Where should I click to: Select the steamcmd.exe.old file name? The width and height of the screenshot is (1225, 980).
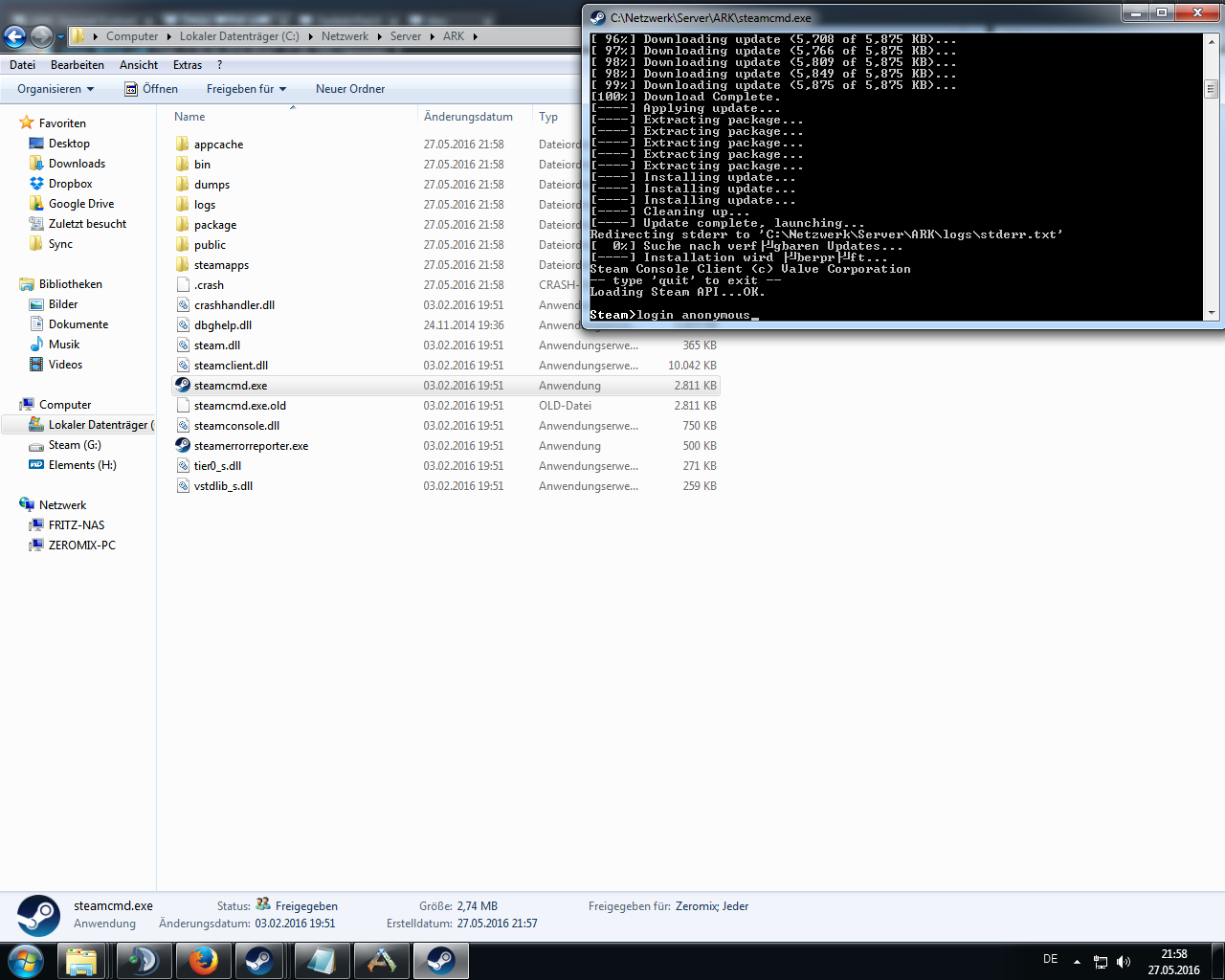click(240, 406)
